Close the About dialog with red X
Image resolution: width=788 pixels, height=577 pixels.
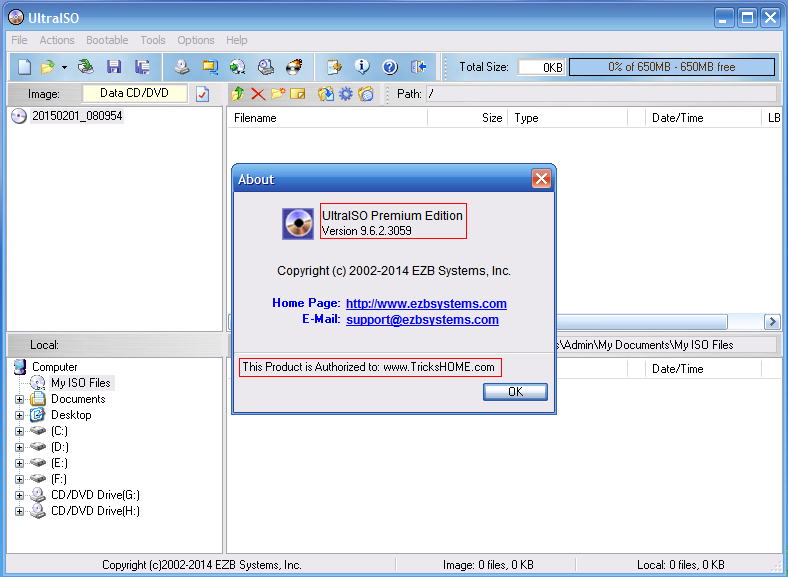[541, 178]
